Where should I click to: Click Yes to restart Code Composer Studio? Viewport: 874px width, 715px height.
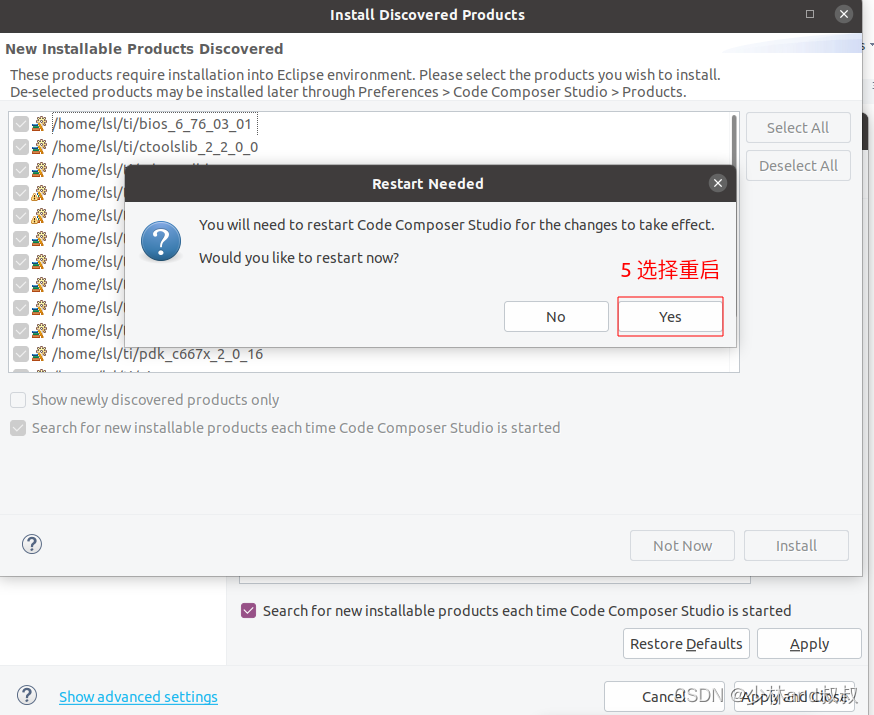pos(670,317)
